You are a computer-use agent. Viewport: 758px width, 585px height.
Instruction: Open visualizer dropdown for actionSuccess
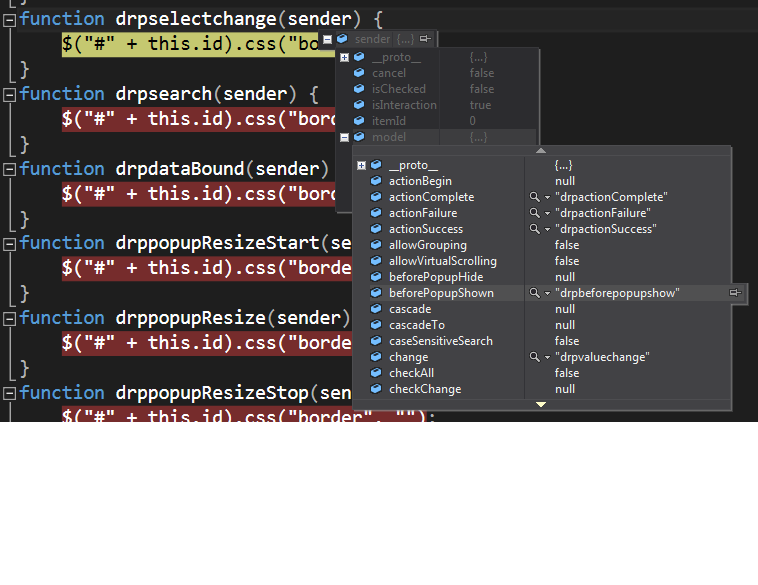coord(547,229)
